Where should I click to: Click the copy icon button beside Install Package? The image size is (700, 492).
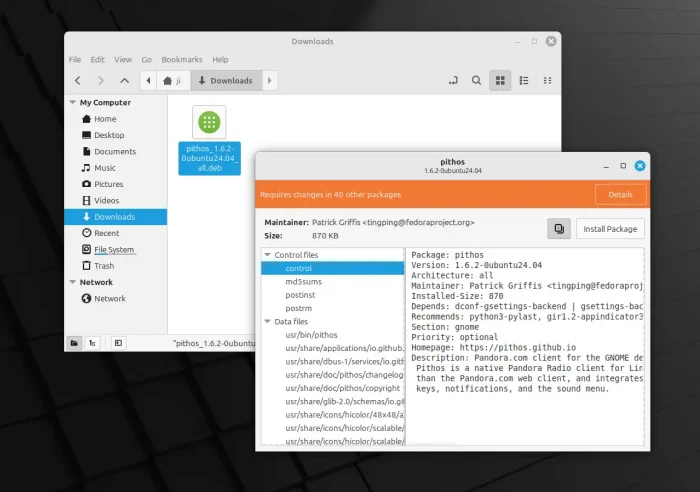click(x=559, y=229)
